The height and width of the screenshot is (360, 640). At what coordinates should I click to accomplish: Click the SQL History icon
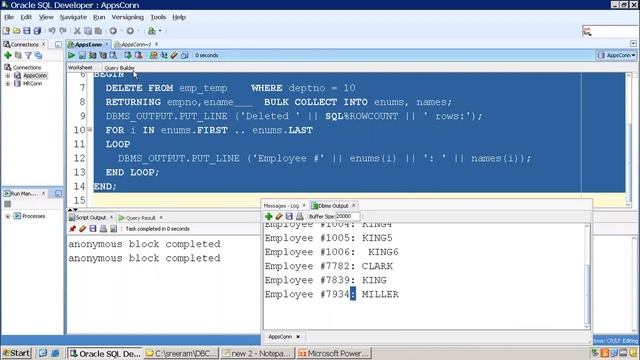tap(185, 55)
